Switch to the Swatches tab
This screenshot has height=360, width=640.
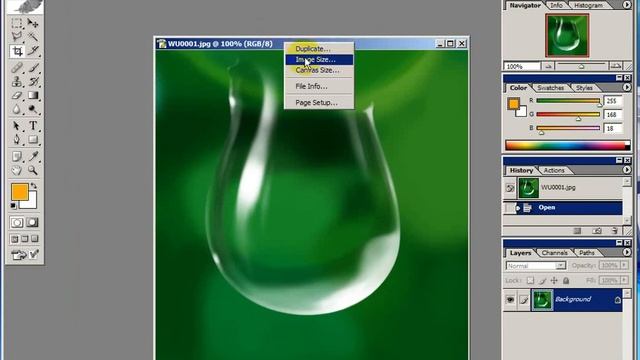[x=550, y=88]
